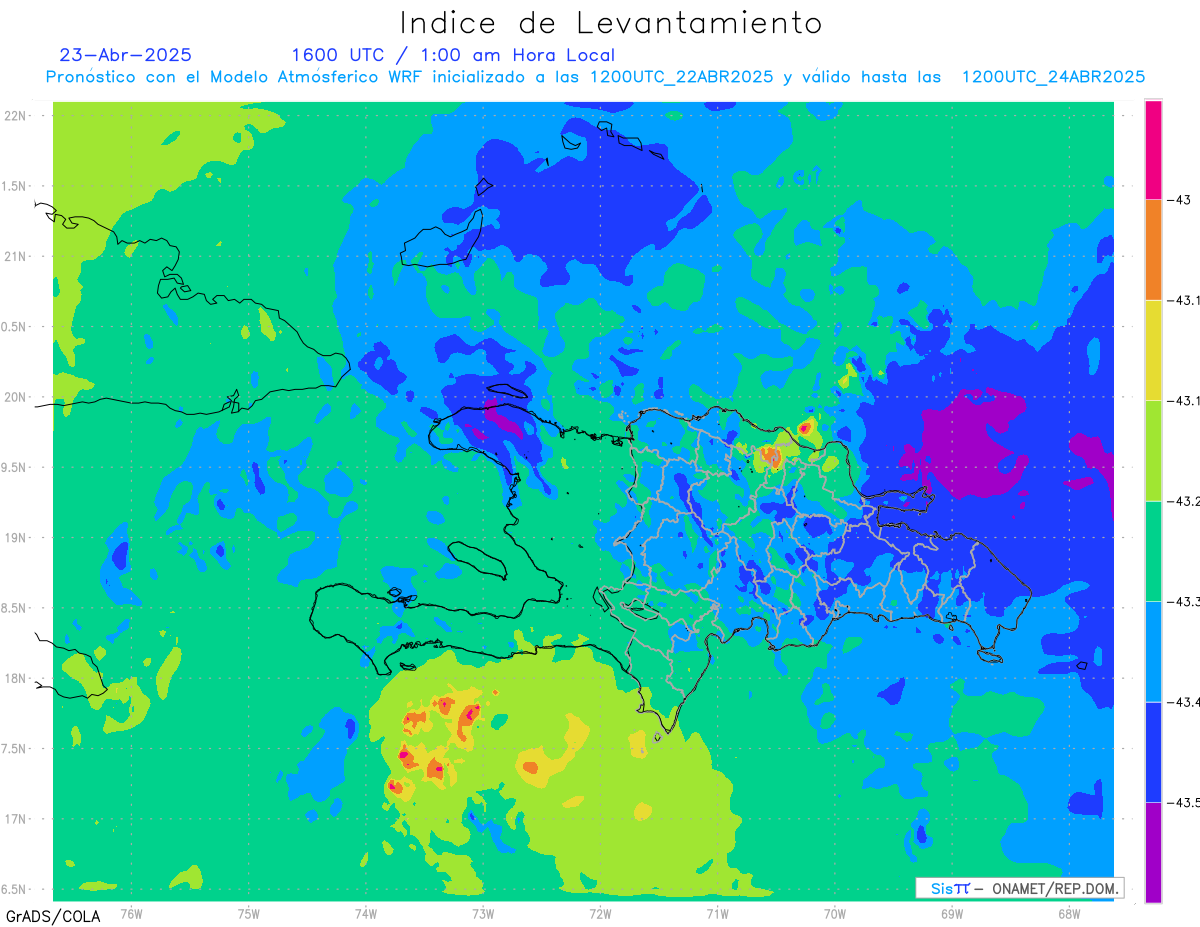1200x927 pixels.
Task: Click the legend value "-43.5"
Action: click(x=1185, y=802)
